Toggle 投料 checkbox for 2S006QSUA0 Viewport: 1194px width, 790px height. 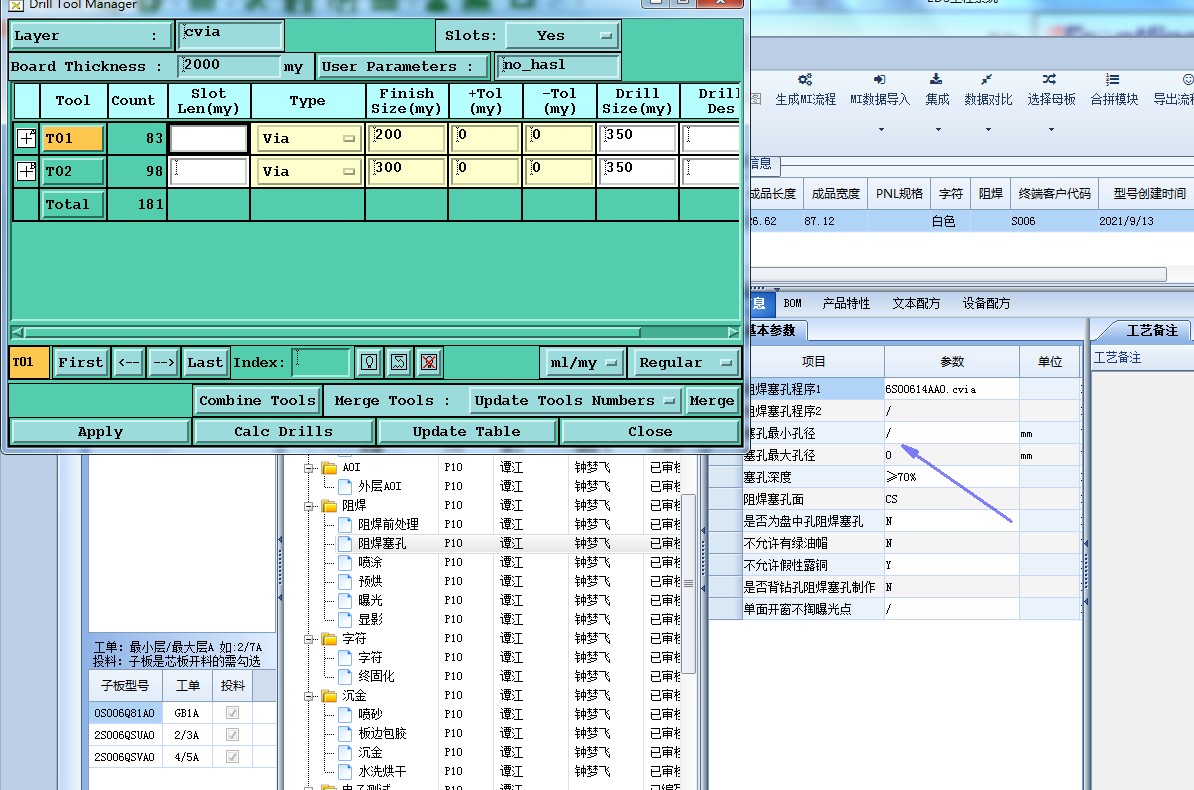click(x=232, y=735)
